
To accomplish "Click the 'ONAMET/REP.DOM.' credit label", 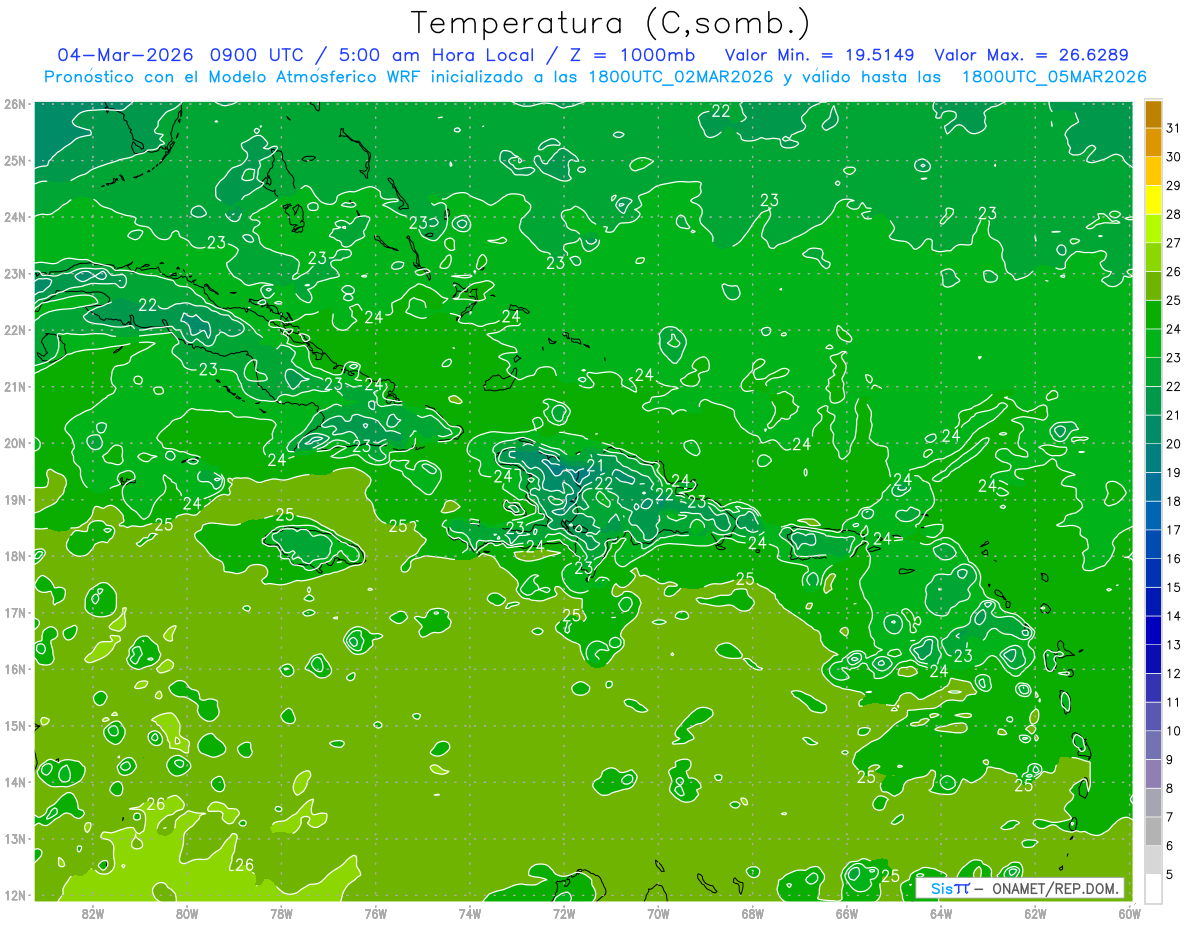I will click(1054, 888).
